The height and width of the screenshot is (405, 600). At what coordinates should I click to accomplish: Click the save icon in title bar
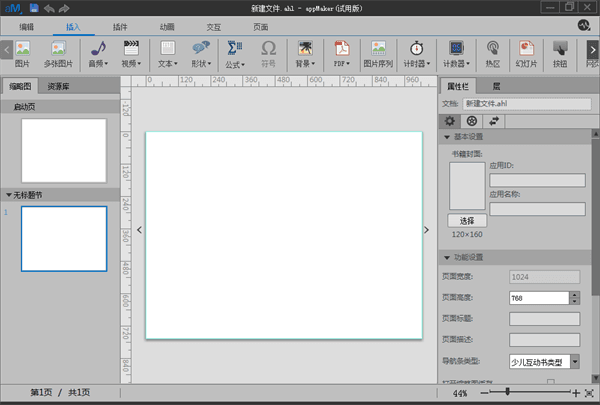click(33, 7)
